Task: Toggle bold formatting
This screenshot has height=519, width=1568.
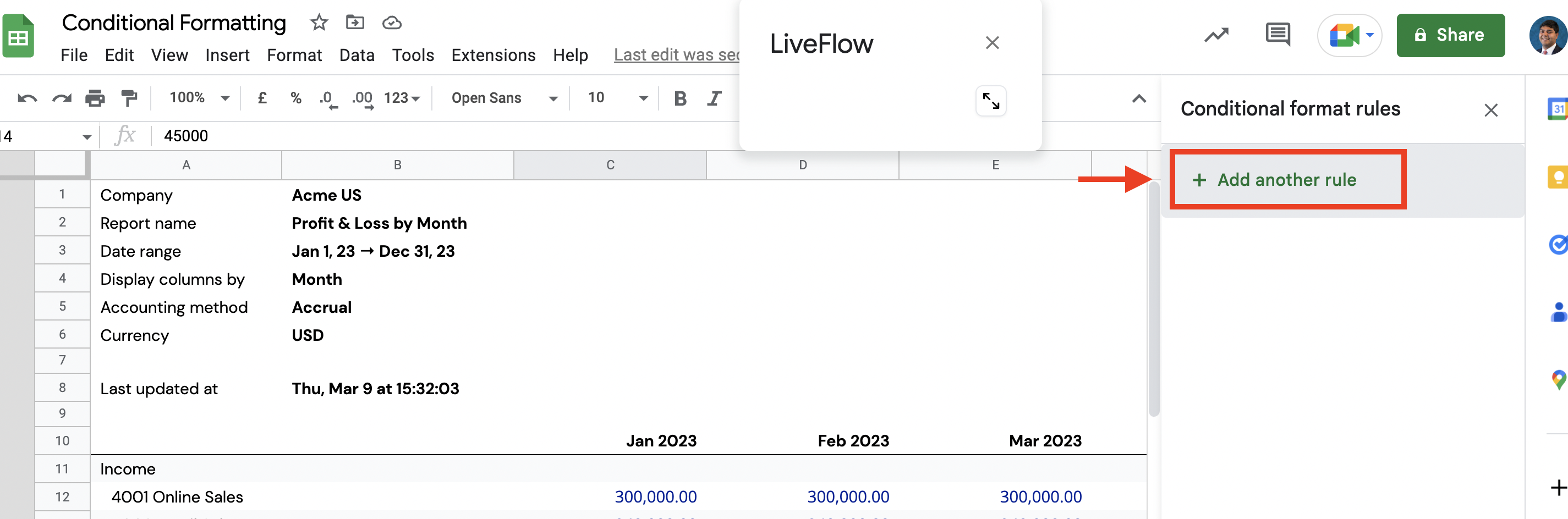Action: [x=681, y=98]
